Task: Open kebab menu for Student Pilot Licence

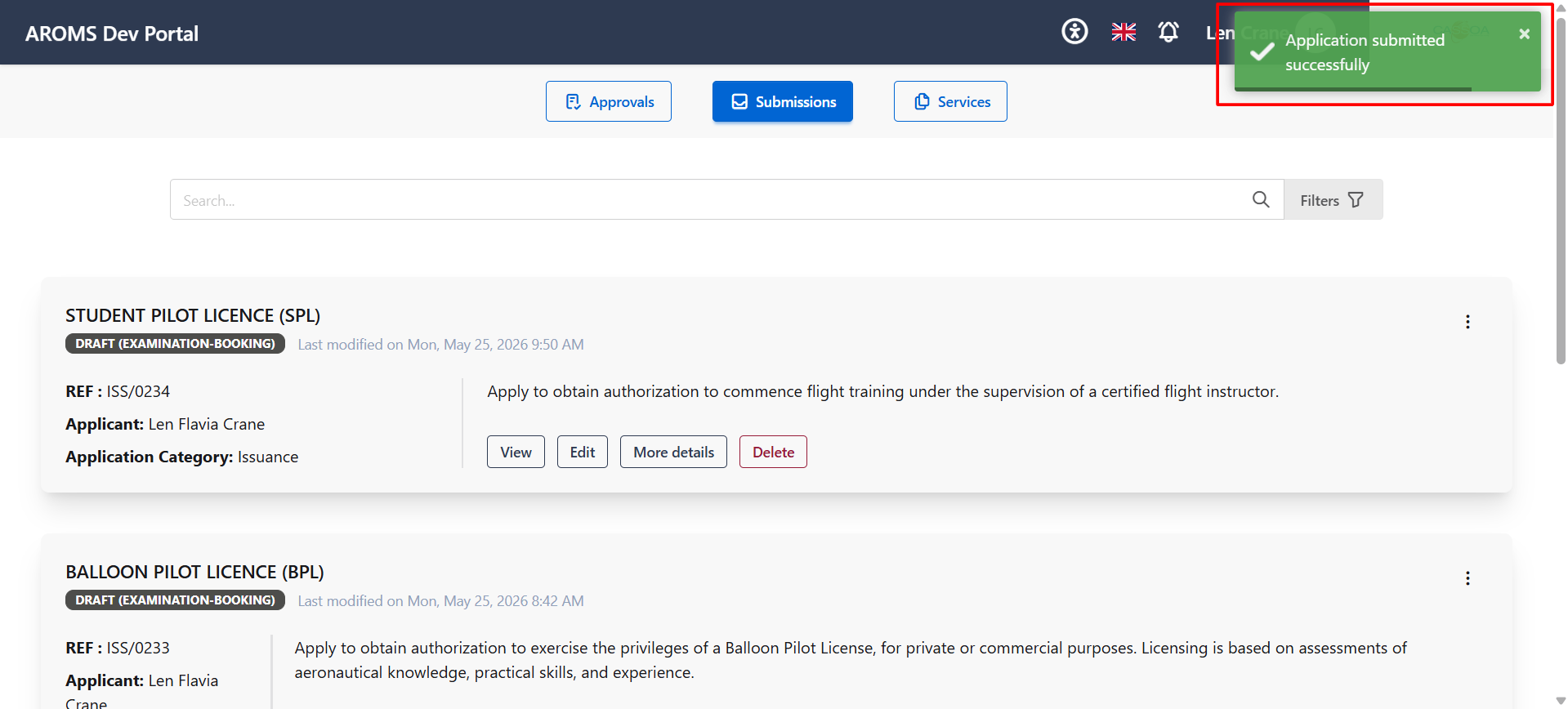Action: pos(1467,322)
